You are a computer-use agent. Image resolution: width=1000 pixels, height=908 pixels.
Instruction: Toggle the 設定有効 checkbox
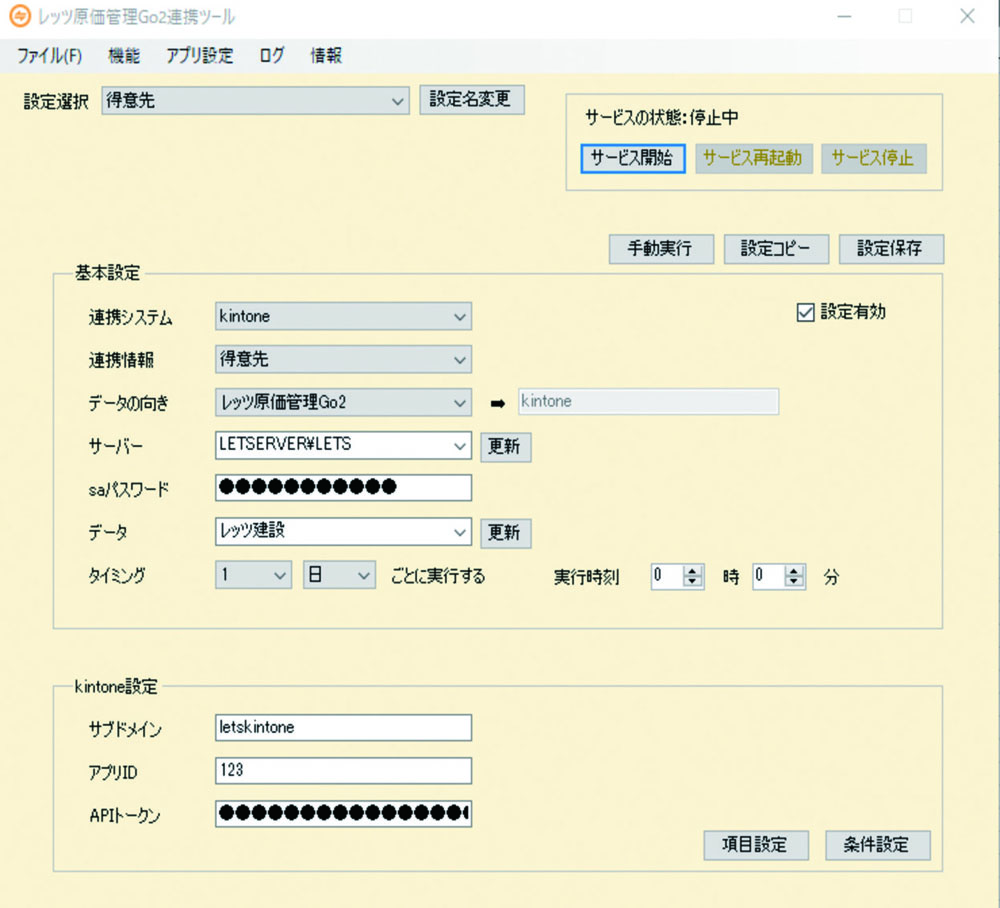(x=805, y=312)
